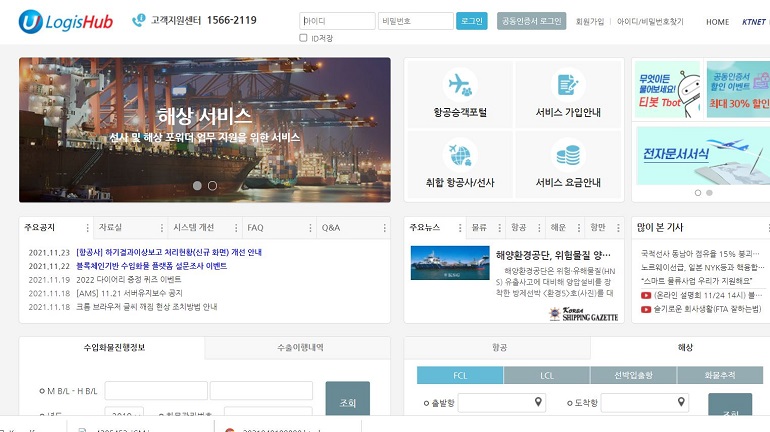The height and width of the screenshot is (432, 770).
Task: Open more menu dots beside Q&A
Action: click(384, 228)
